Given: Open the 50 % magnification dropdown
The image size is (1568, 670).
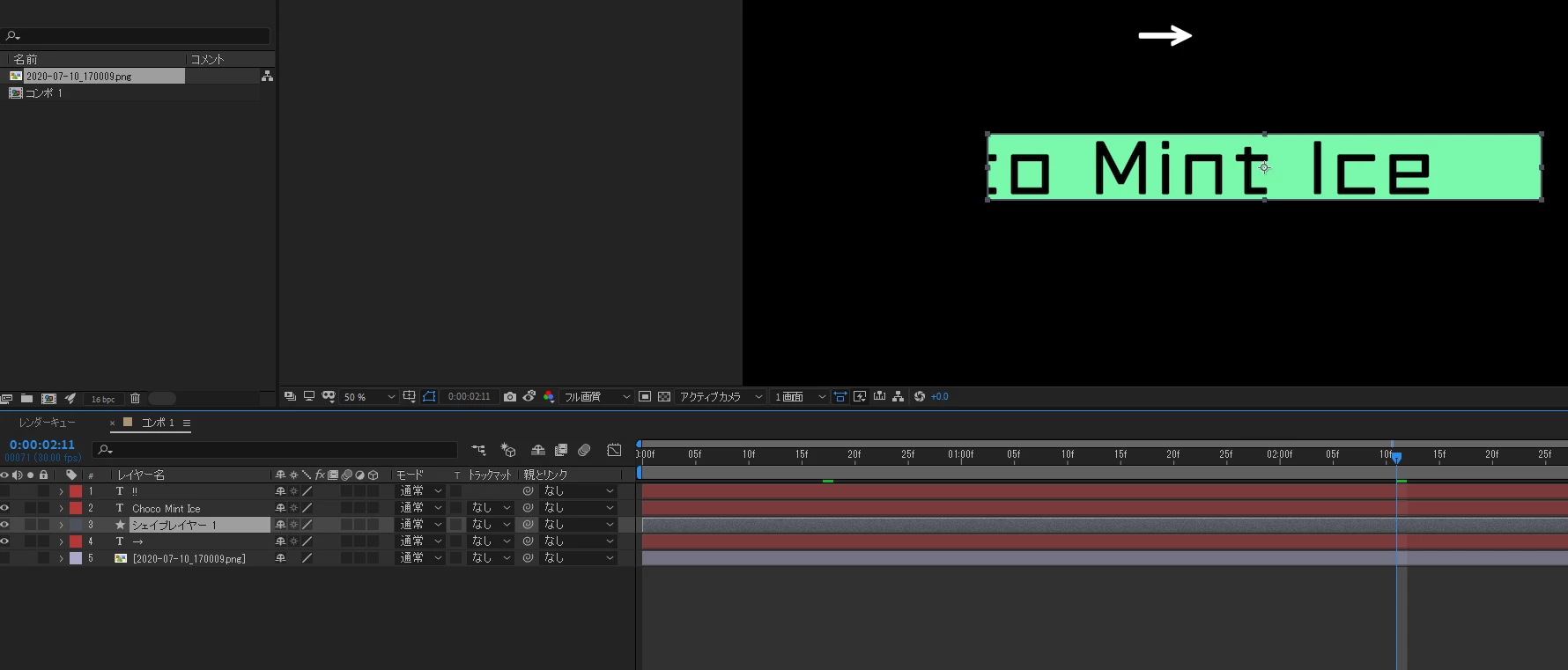Looking at the screenshot, I should (369, 397).
